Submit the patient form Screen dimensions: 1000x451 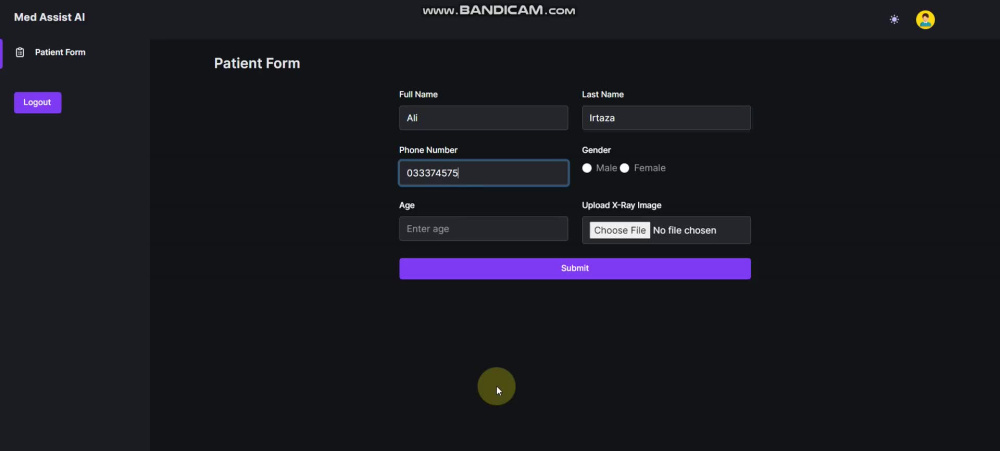pyautogui.click(x=575, y=269)
